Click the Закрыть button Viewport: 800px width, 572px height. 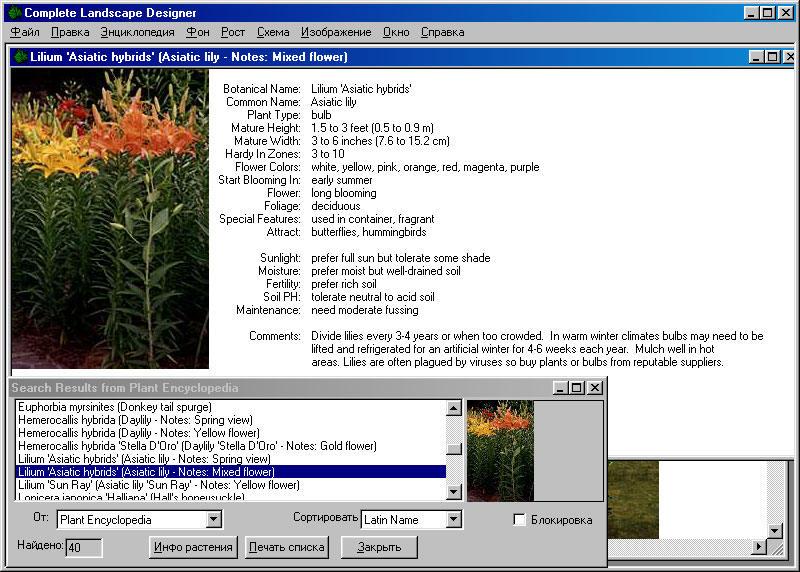379,547
